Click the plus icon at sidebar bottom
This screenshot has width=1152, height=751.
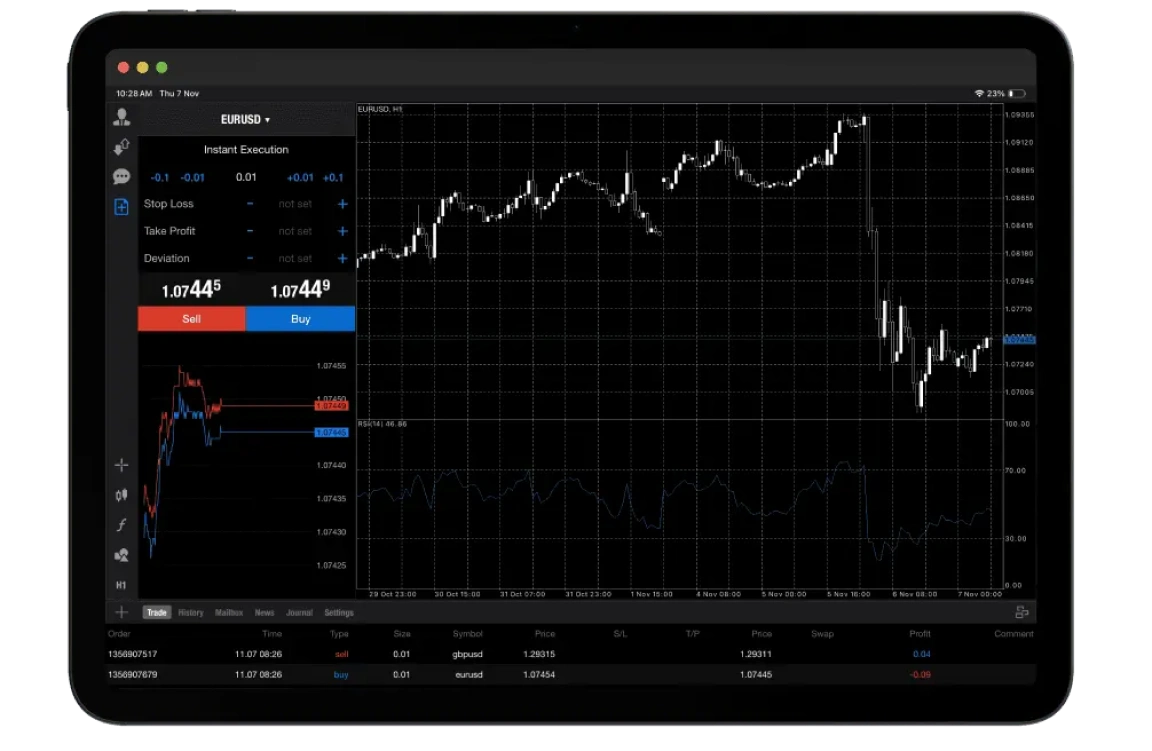coord(121,611)
